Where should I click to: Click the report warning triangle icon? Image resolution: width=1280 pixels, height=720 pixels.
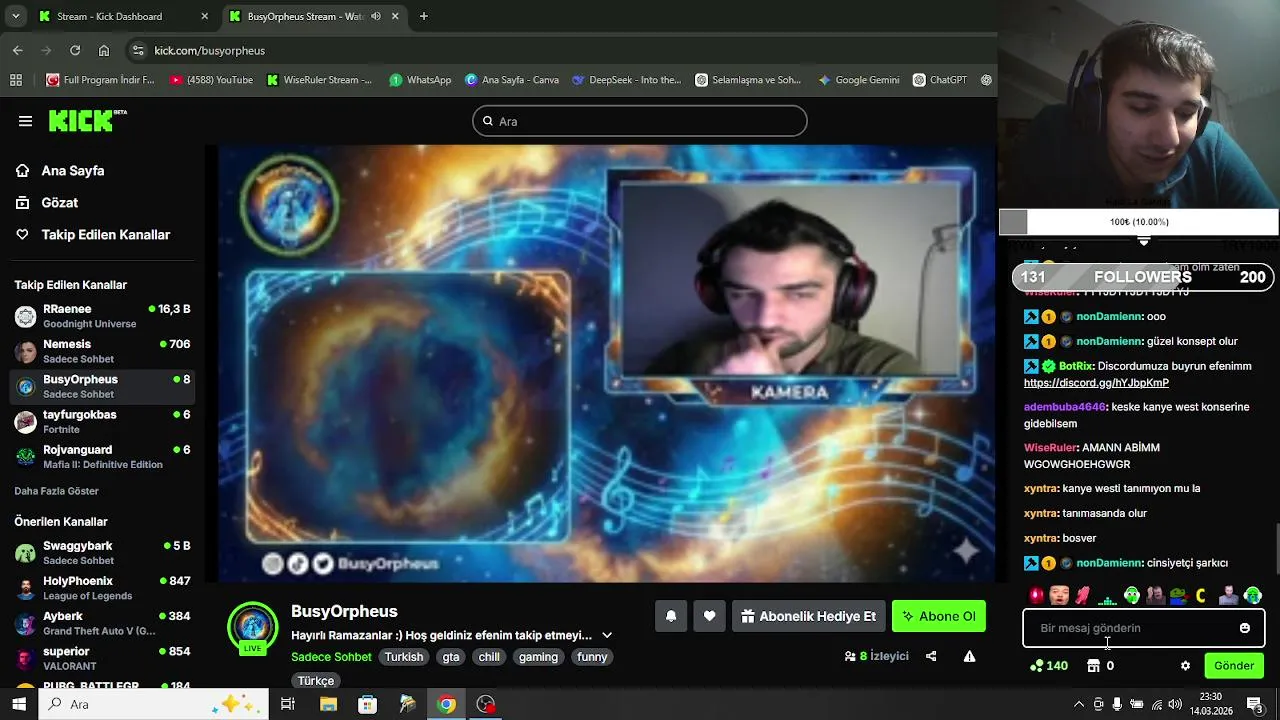(x=969, y=656)
